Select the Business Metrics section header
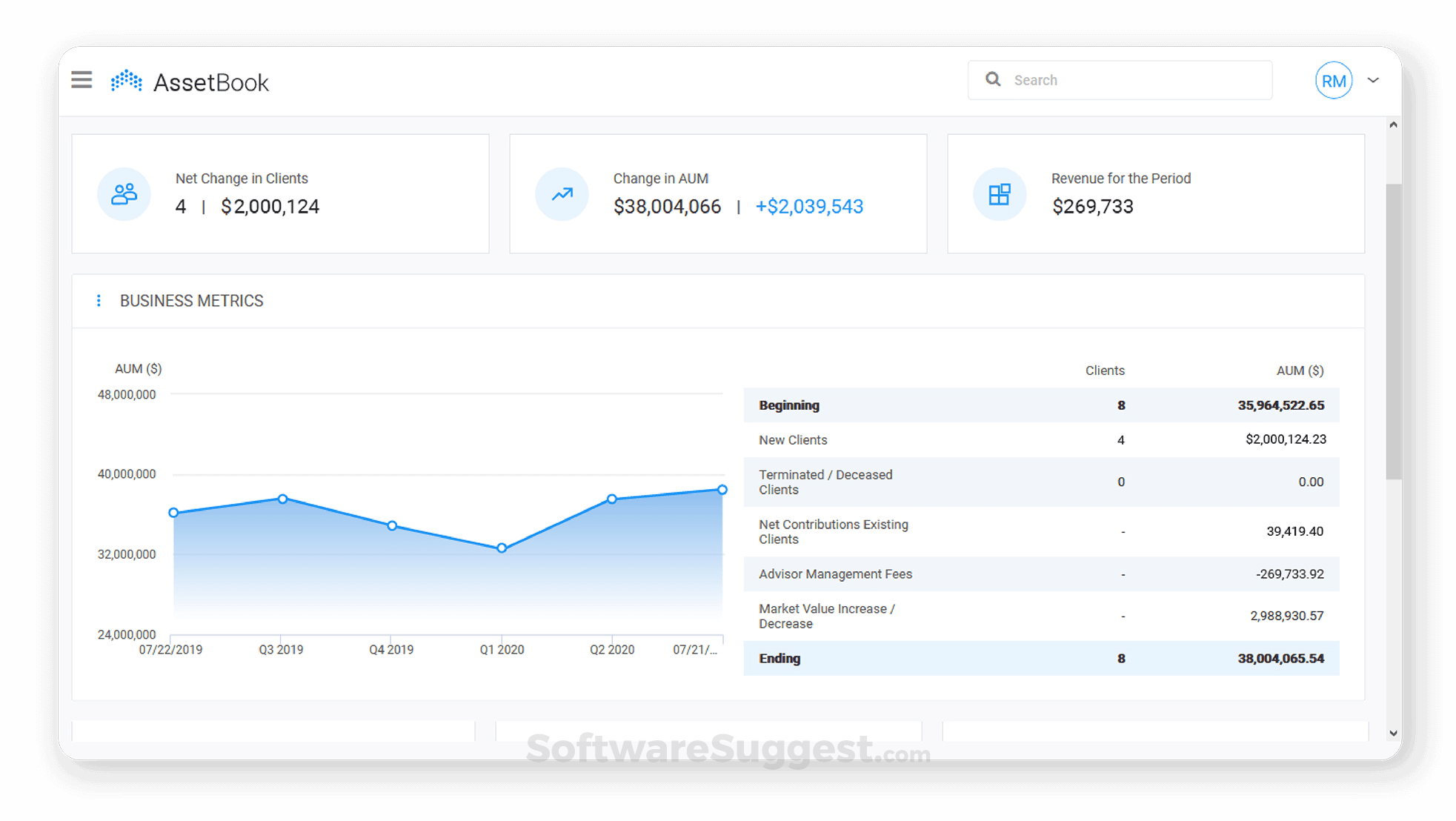This screenshot has width=1456, height=821. (192, 300)
